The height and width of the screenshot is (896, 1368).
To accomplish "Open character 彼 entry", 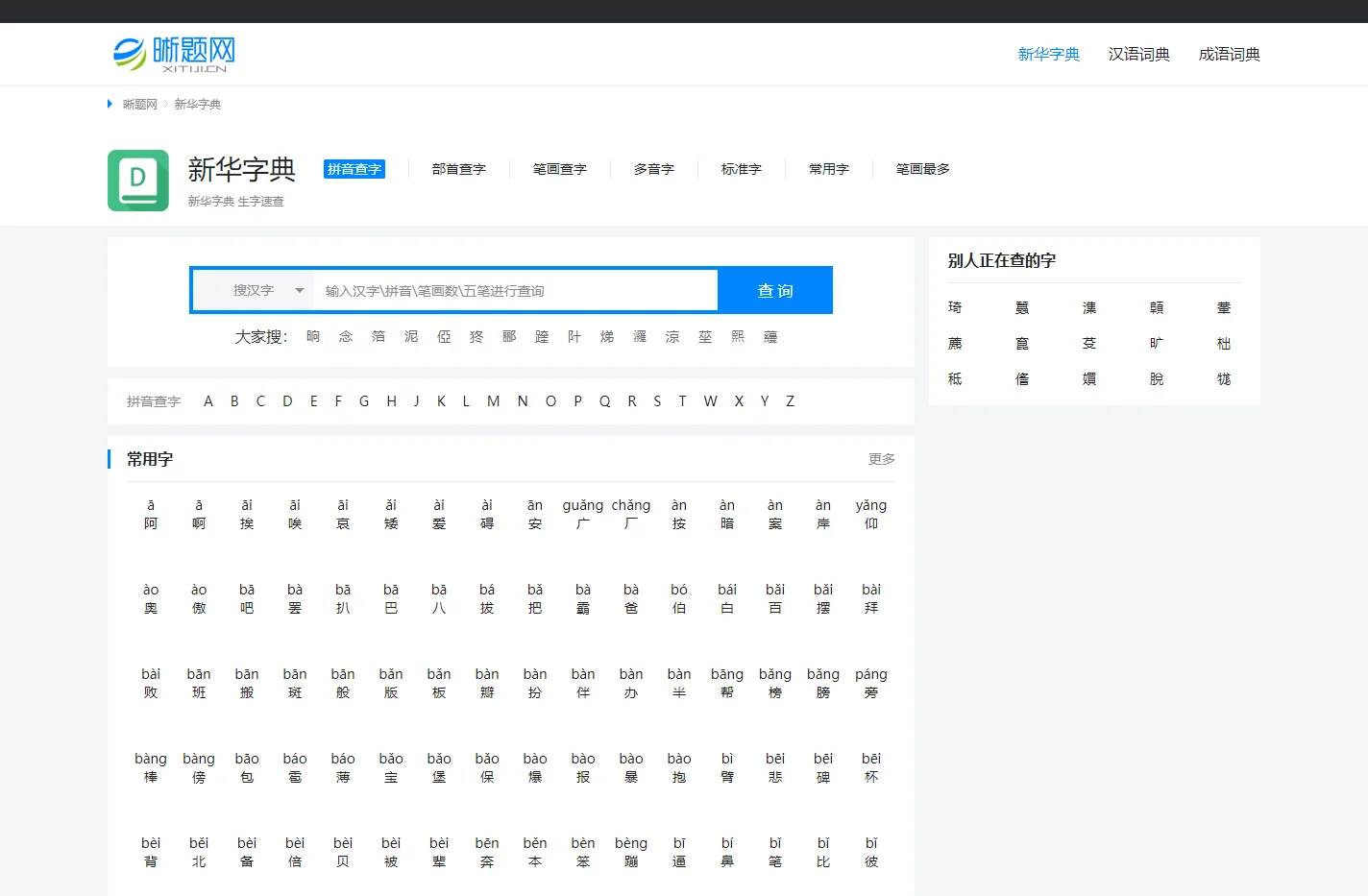I will coord(871,852).
